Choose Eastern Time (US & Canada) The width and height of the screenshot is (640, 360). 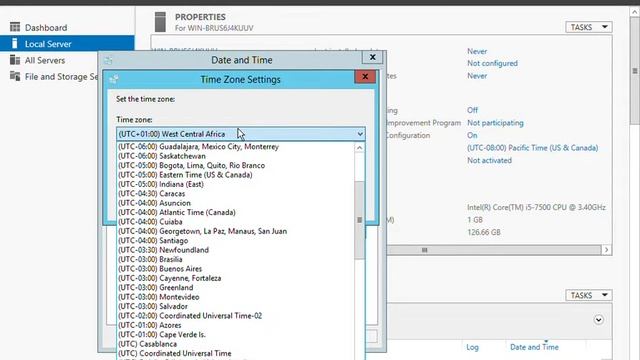[185, 175]
